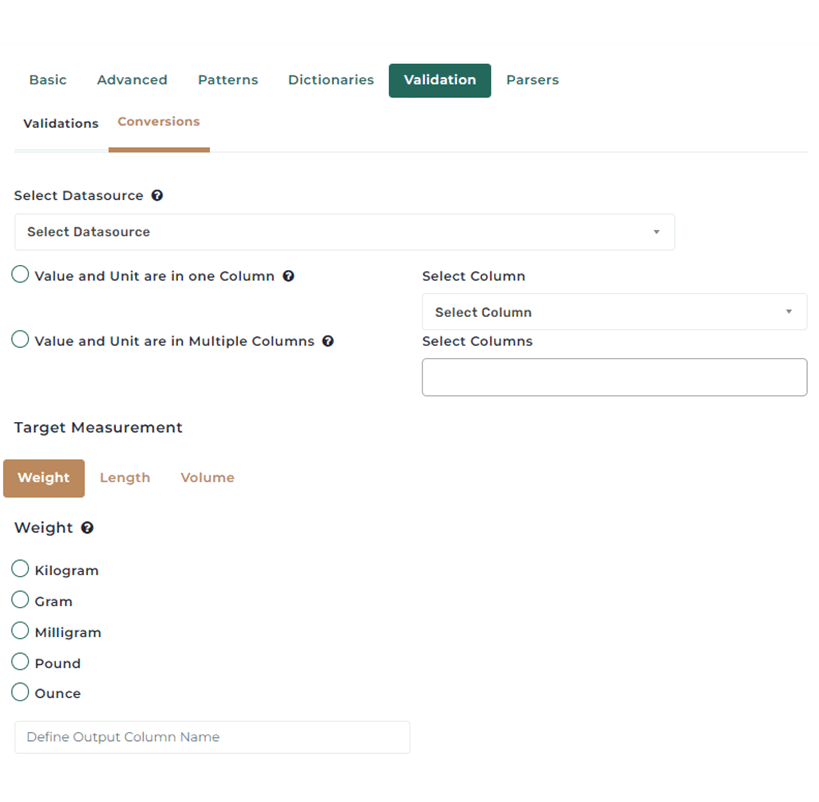Open the Dictionaries tab

[330, 80]
